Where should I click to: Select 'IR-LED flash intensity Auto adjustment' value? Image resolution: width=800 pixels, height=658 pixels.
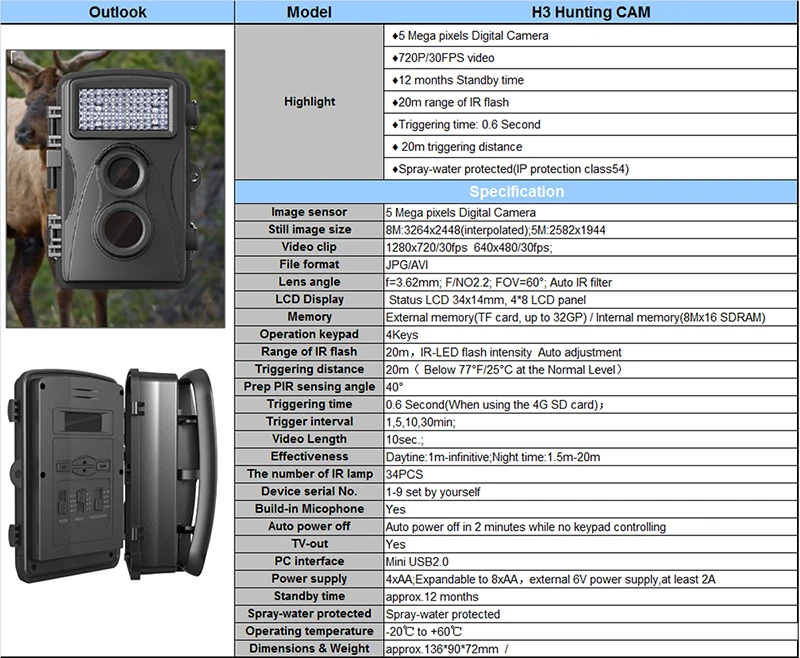coord(520,352)
